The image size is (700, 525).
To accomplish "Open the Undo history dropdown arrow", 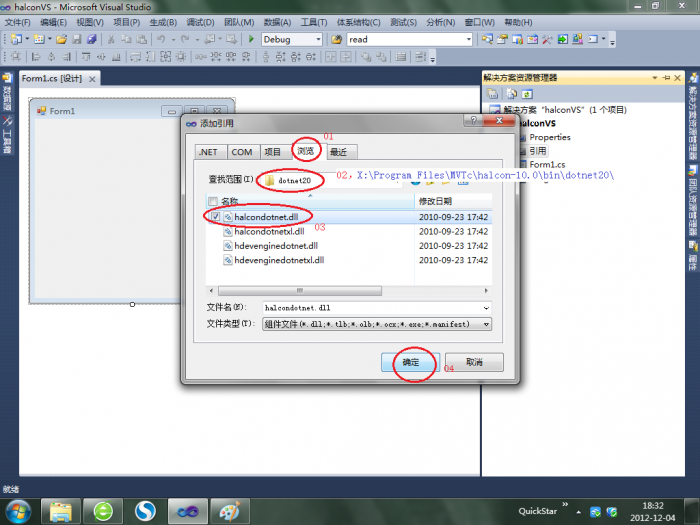I will 173,39.
